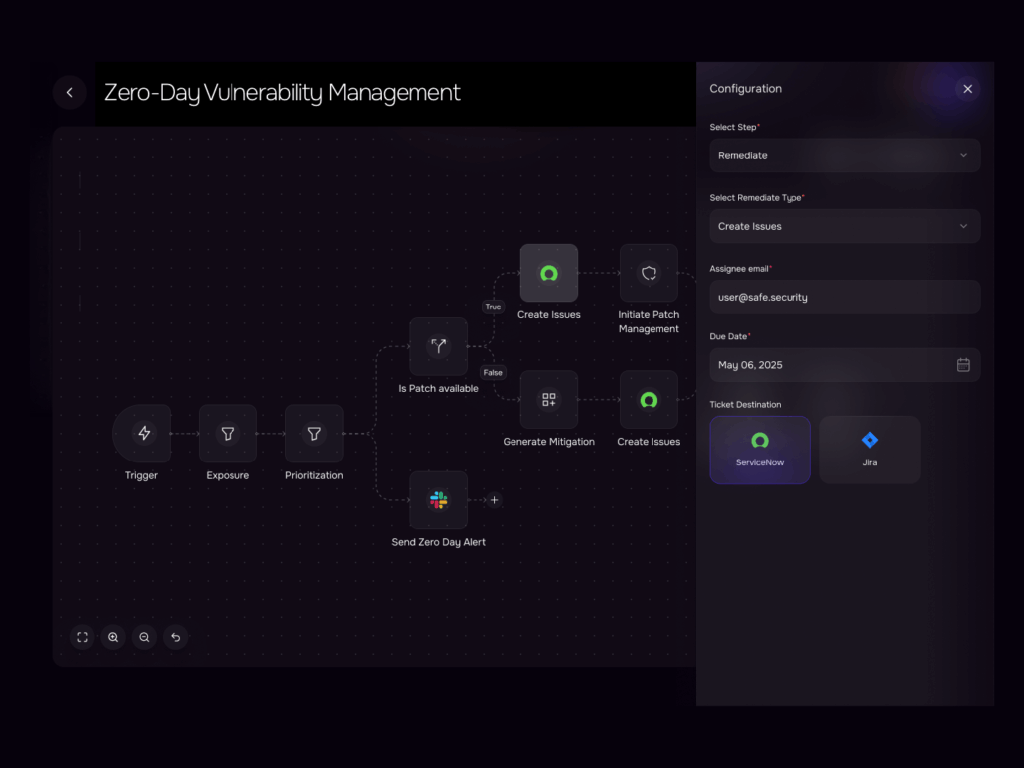The image size is (1024, 768).
Task: Select the Trigger lightning bolt node
Action: 142,433
